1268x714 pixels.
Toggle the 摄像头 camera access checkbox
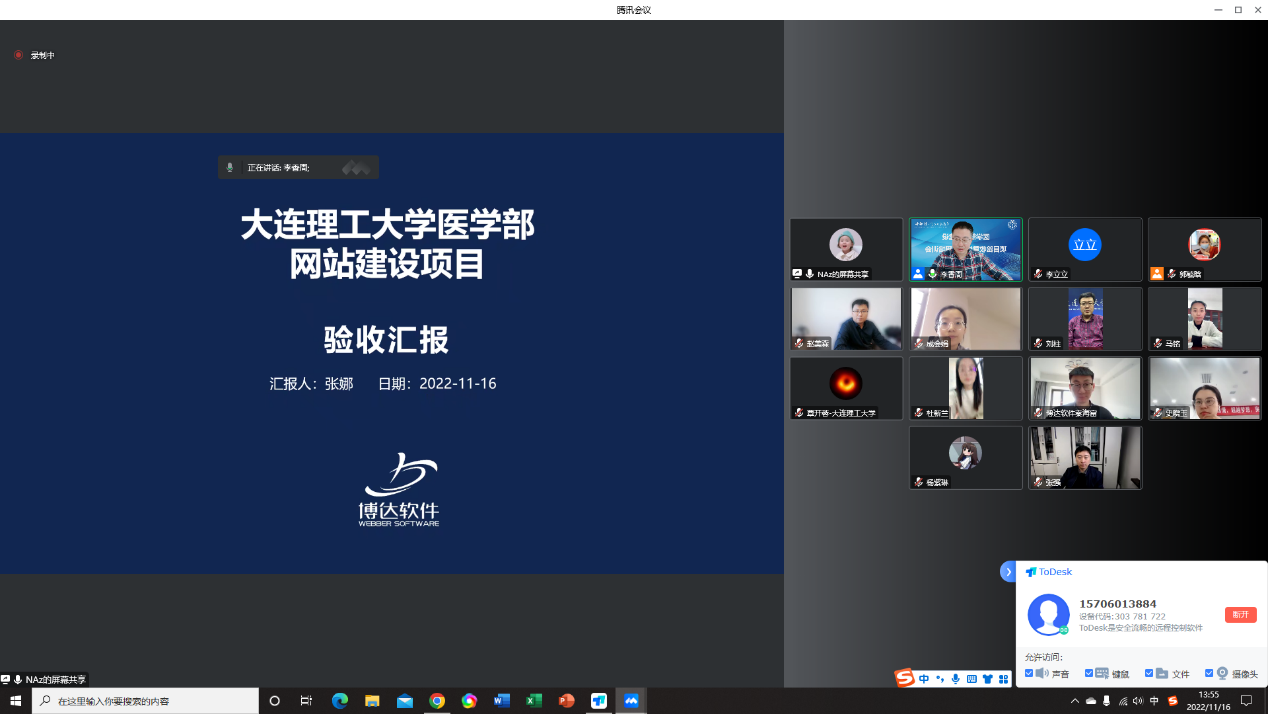pos(1209,674)
